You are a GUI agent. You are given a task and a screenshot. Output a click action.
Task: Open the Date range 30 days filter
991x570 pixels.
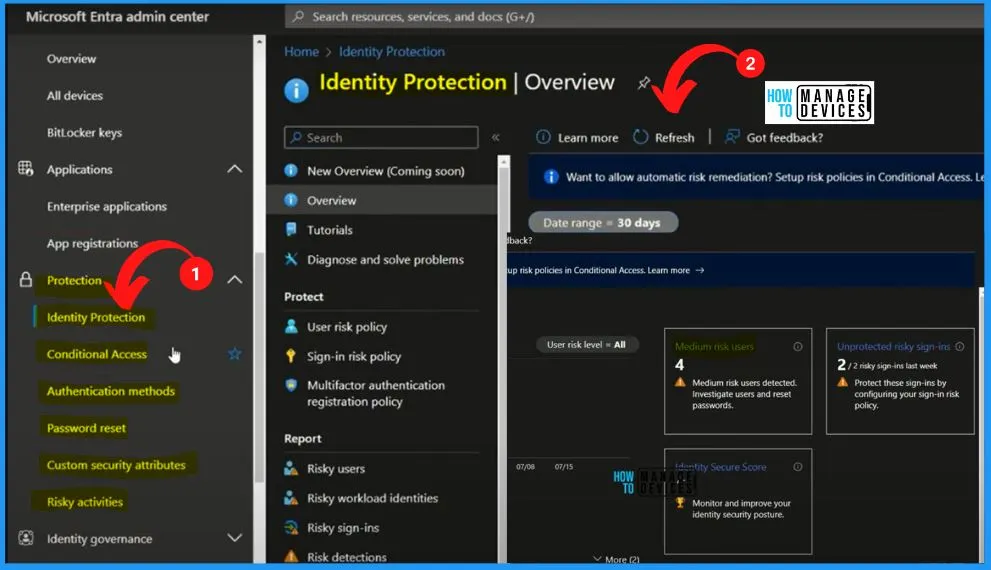pyautogui.click(x=603, y=222)
